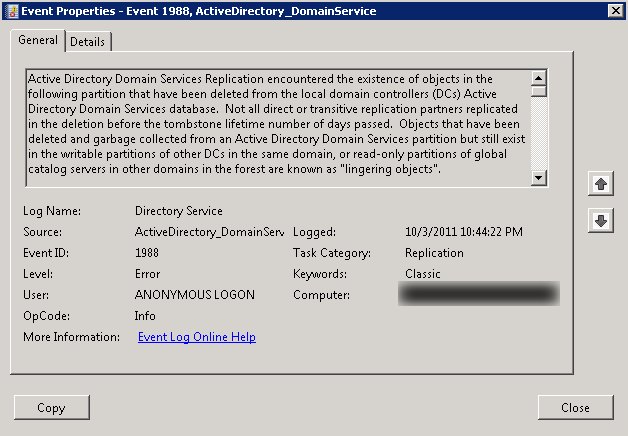This screenshot has width=628, height=436.
Task: Click the description scrollbar thumb
Action: [539, 91]
